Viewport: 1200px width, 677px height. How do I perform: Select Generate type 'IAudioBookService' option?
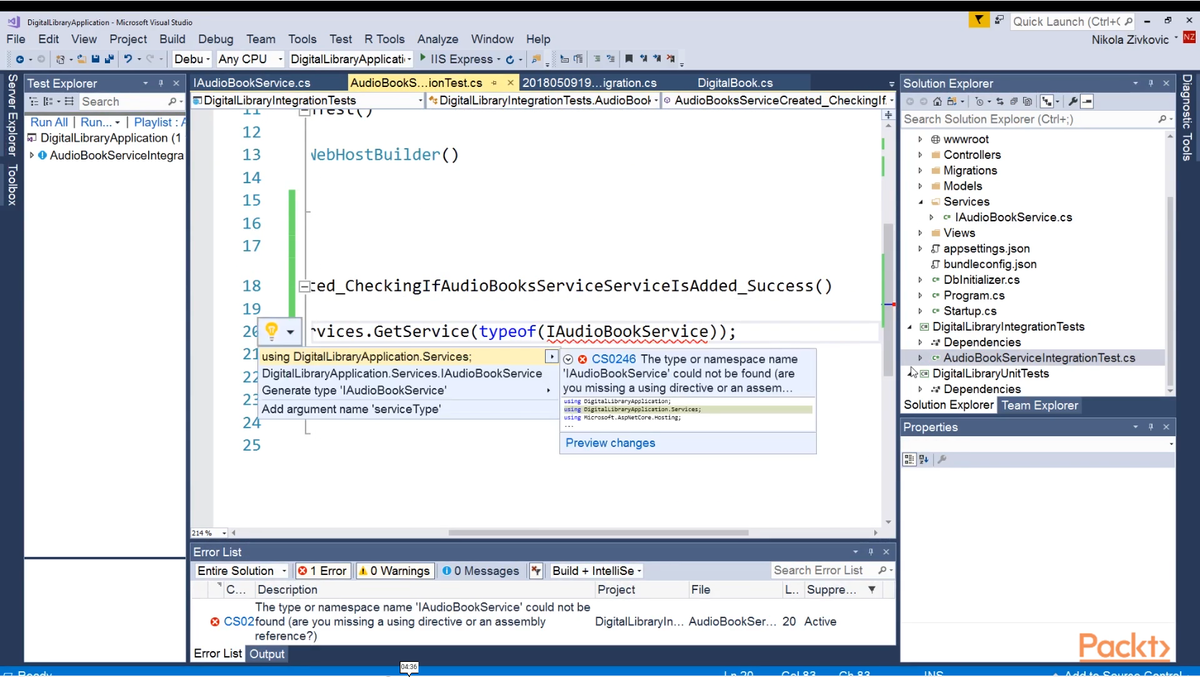406,390
